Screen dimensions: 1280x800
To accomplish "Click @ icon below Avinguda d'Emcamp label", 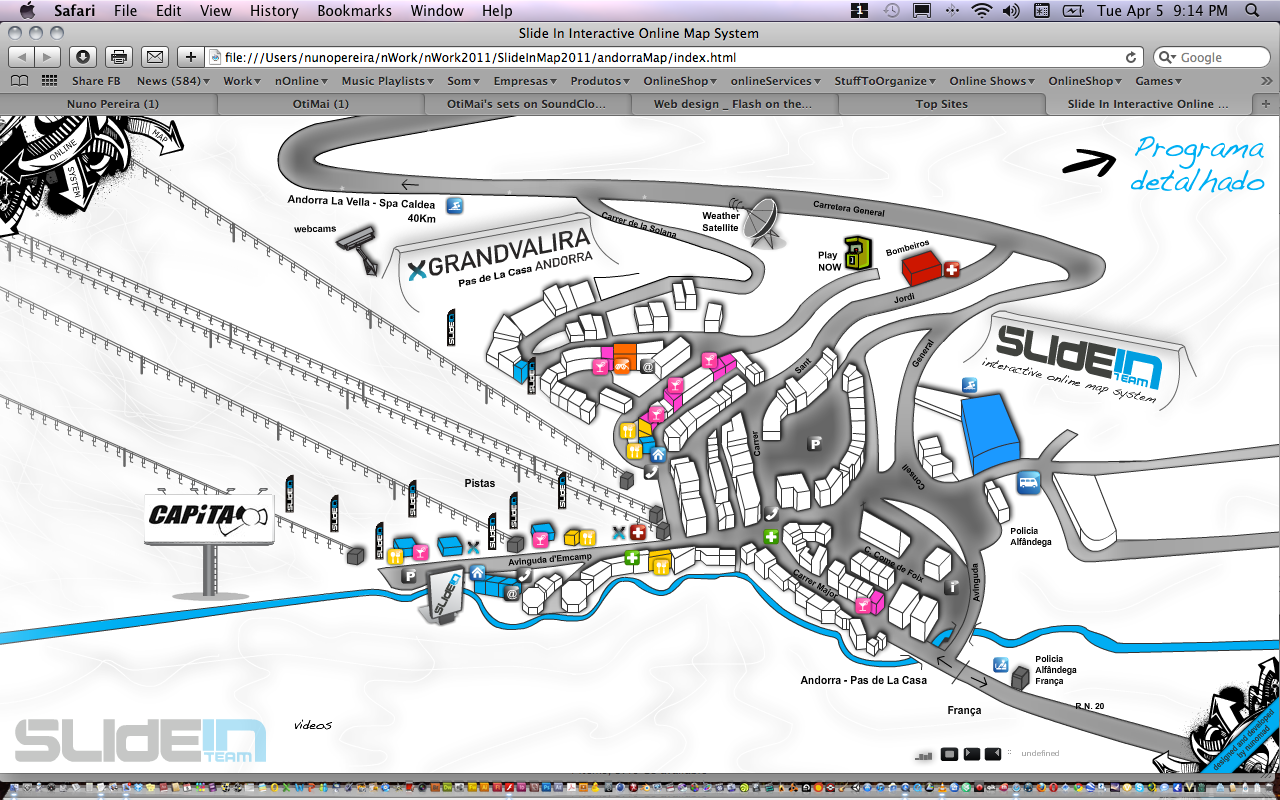I will click(x=512, y=593).
